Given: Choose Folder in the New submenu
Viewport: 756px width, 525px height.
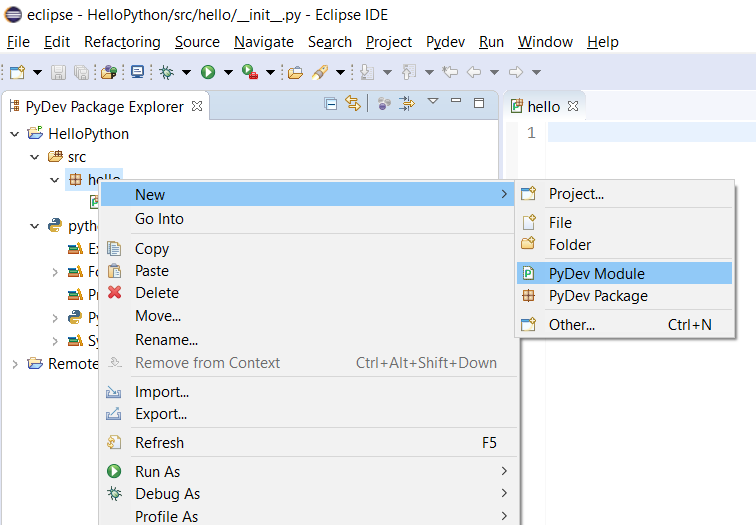Looking at the screenshot, I should tap(625, 244).
